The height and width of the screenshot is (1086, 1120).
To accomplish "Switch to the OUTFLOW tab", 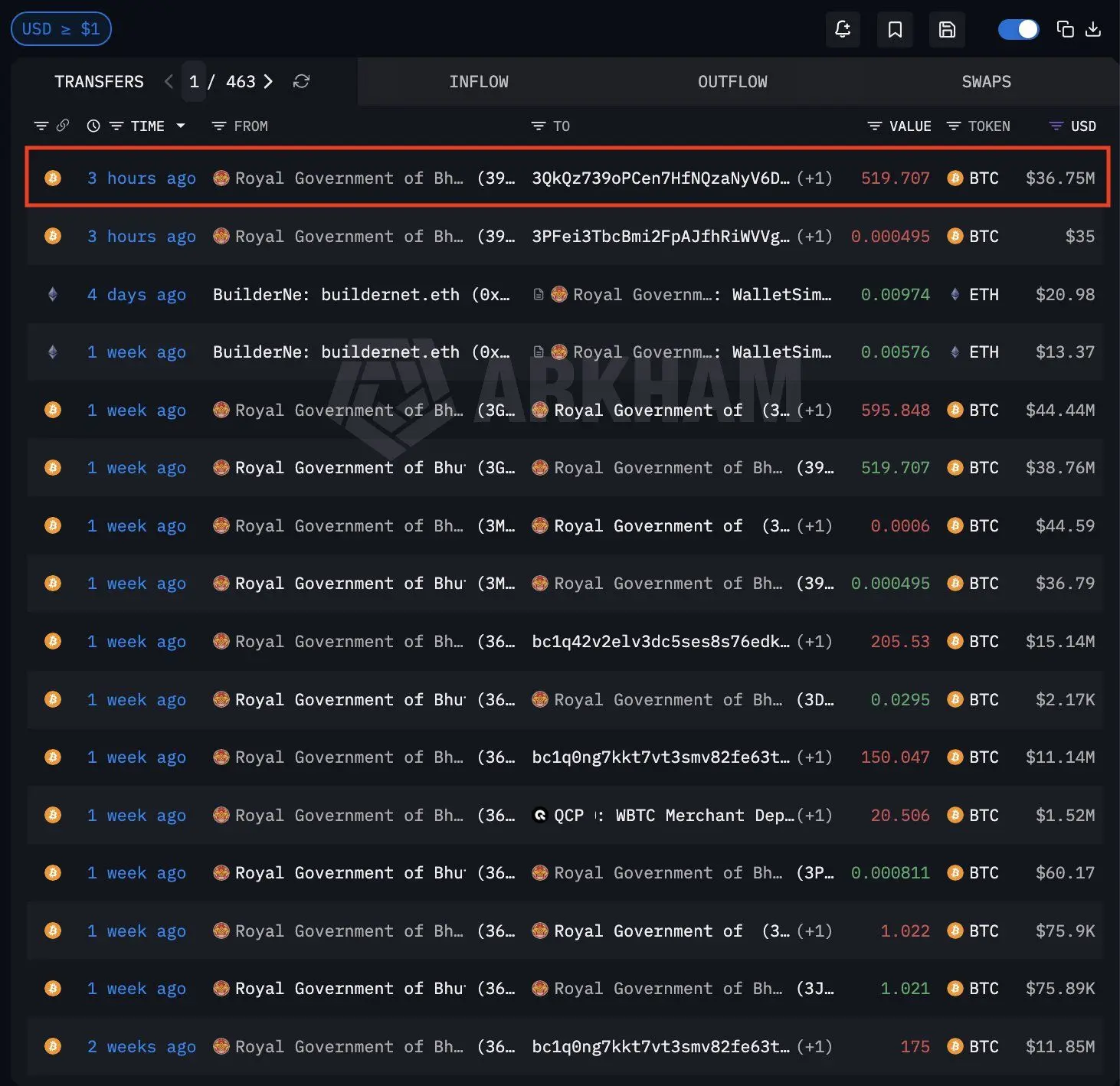I will [732, 81].
